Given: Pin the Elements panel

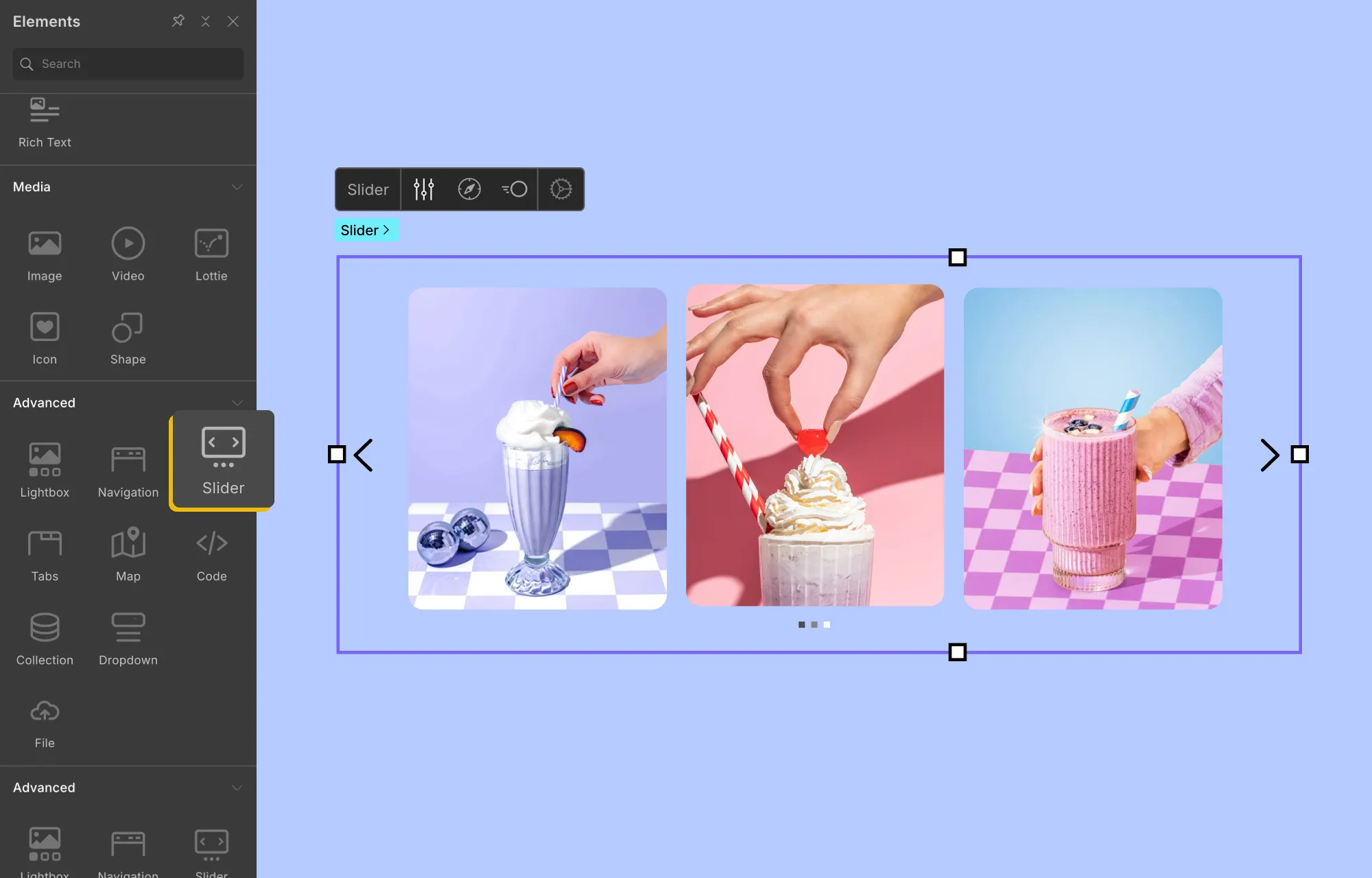Looking at the screenshot, I should (178, 21).
